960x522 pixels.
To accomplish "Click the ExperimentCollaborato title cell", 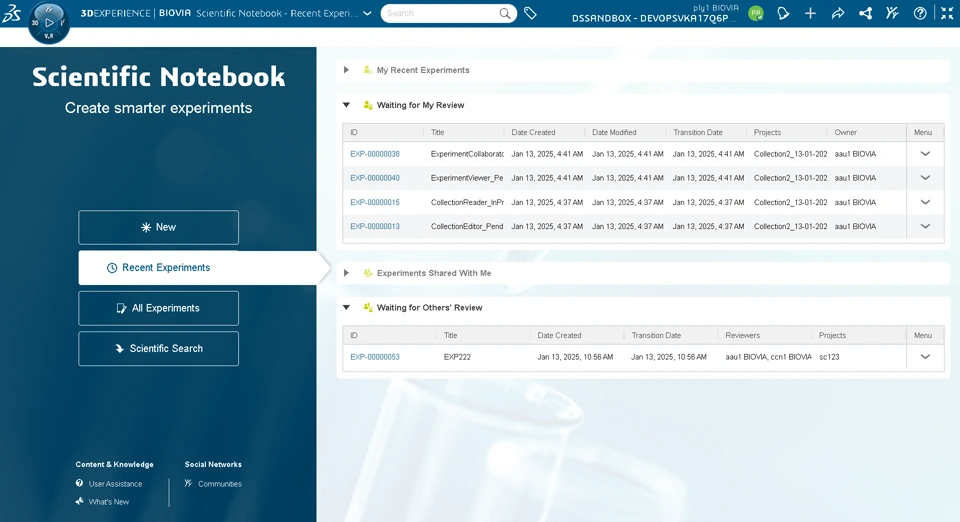I will (x=467, y=154).
